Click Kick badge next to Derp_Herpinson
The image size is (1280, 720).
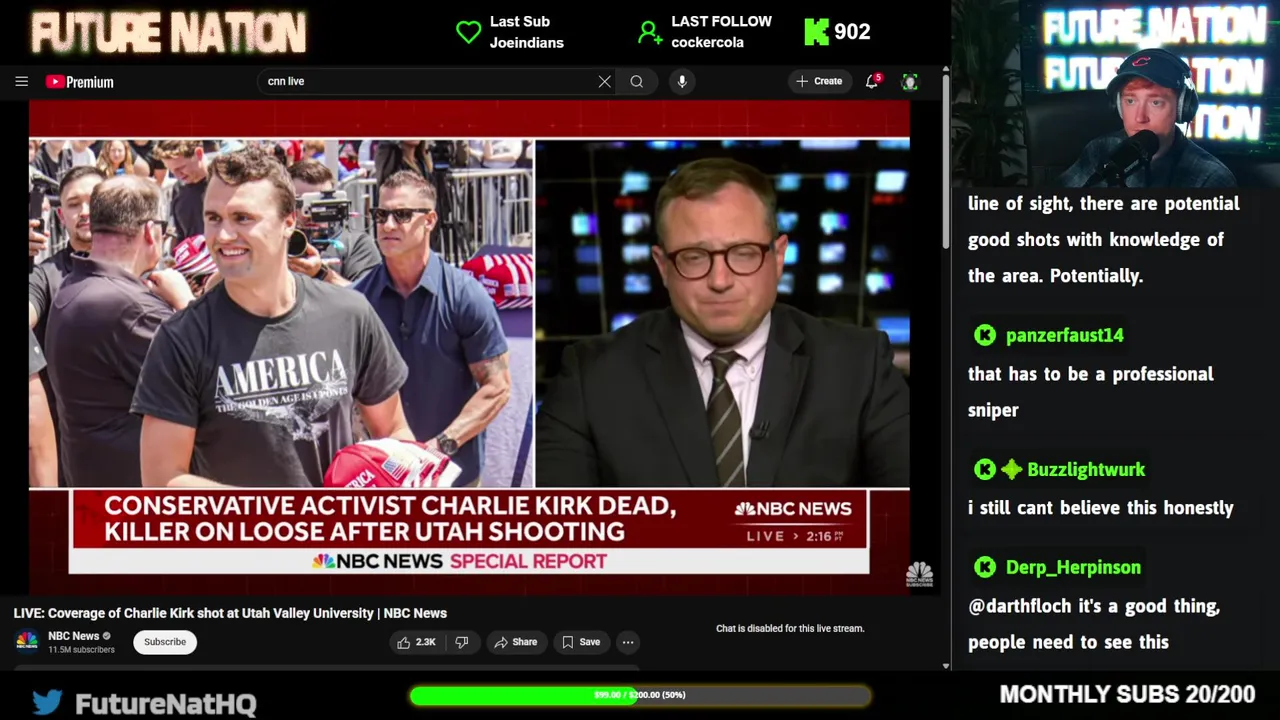[x=985, y=567]
